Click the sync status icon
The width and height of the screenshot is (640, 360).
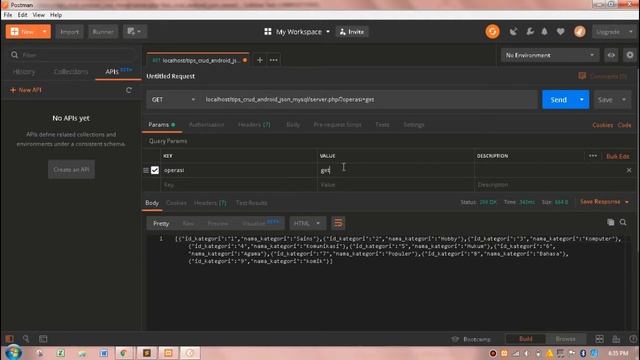coord(492,32)
